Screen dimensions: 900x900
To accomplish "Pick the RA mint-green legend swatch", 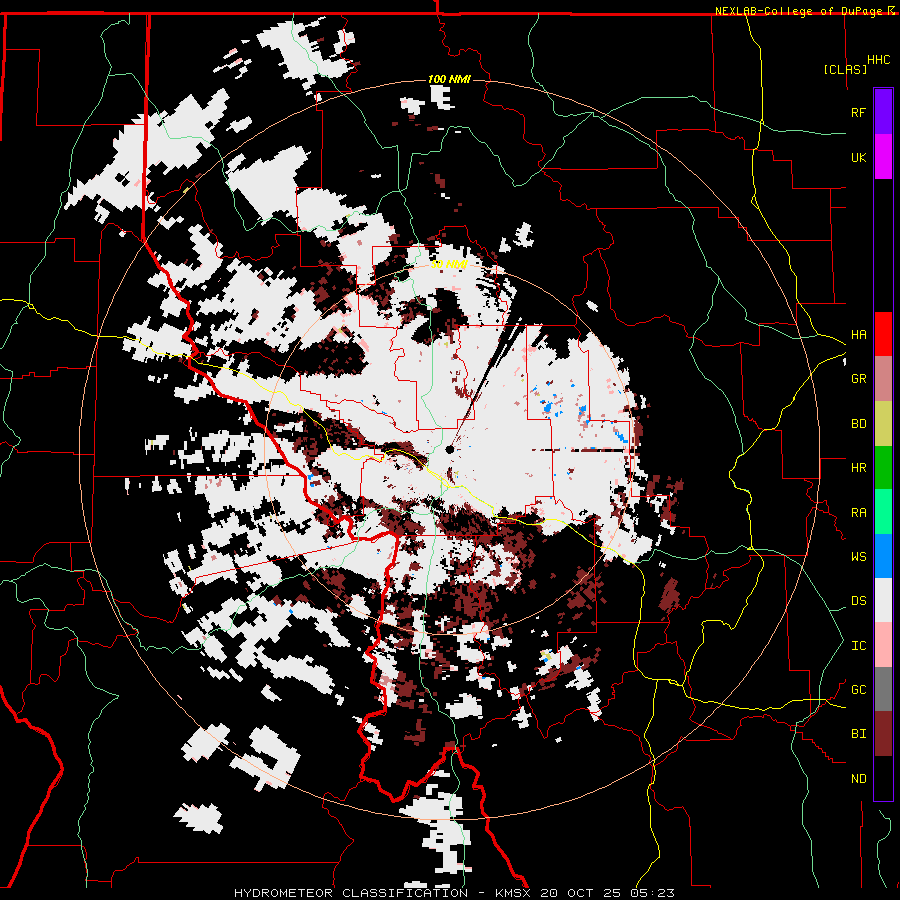I will tap(883, 512).
